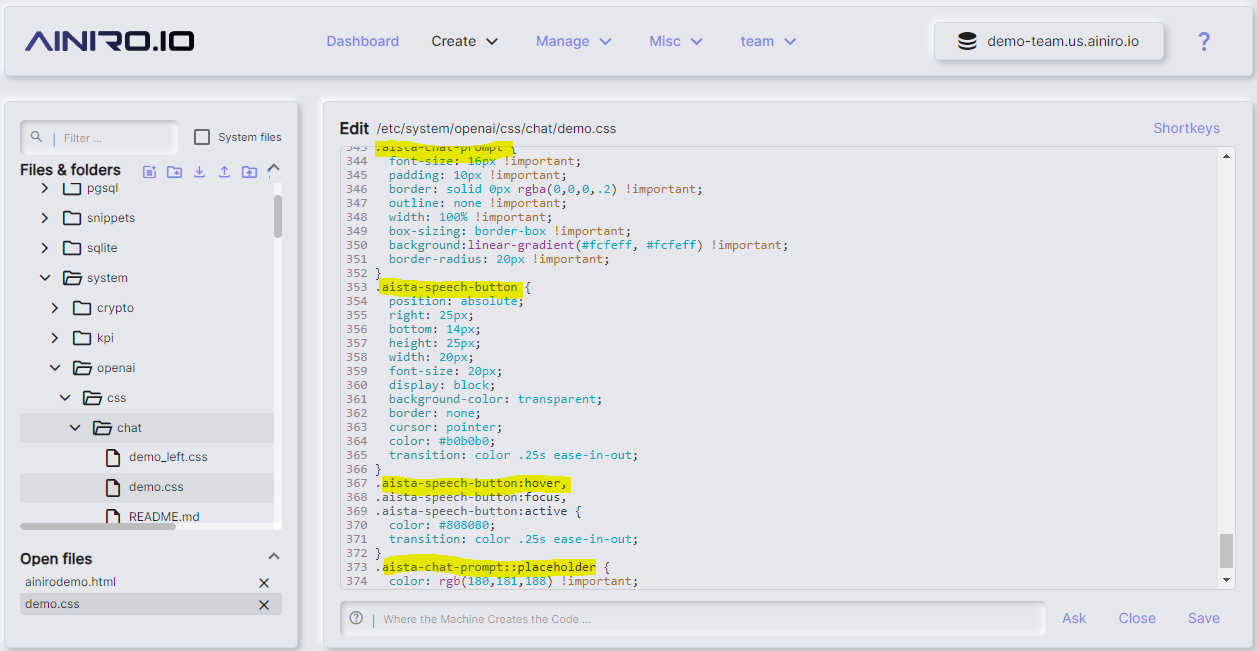Collapse the css folder chevron

[x=65, y=397]
